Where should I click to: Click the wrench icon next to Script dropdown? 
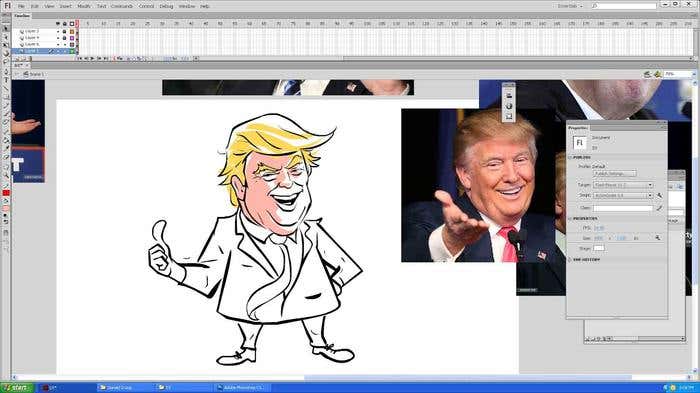660,196
